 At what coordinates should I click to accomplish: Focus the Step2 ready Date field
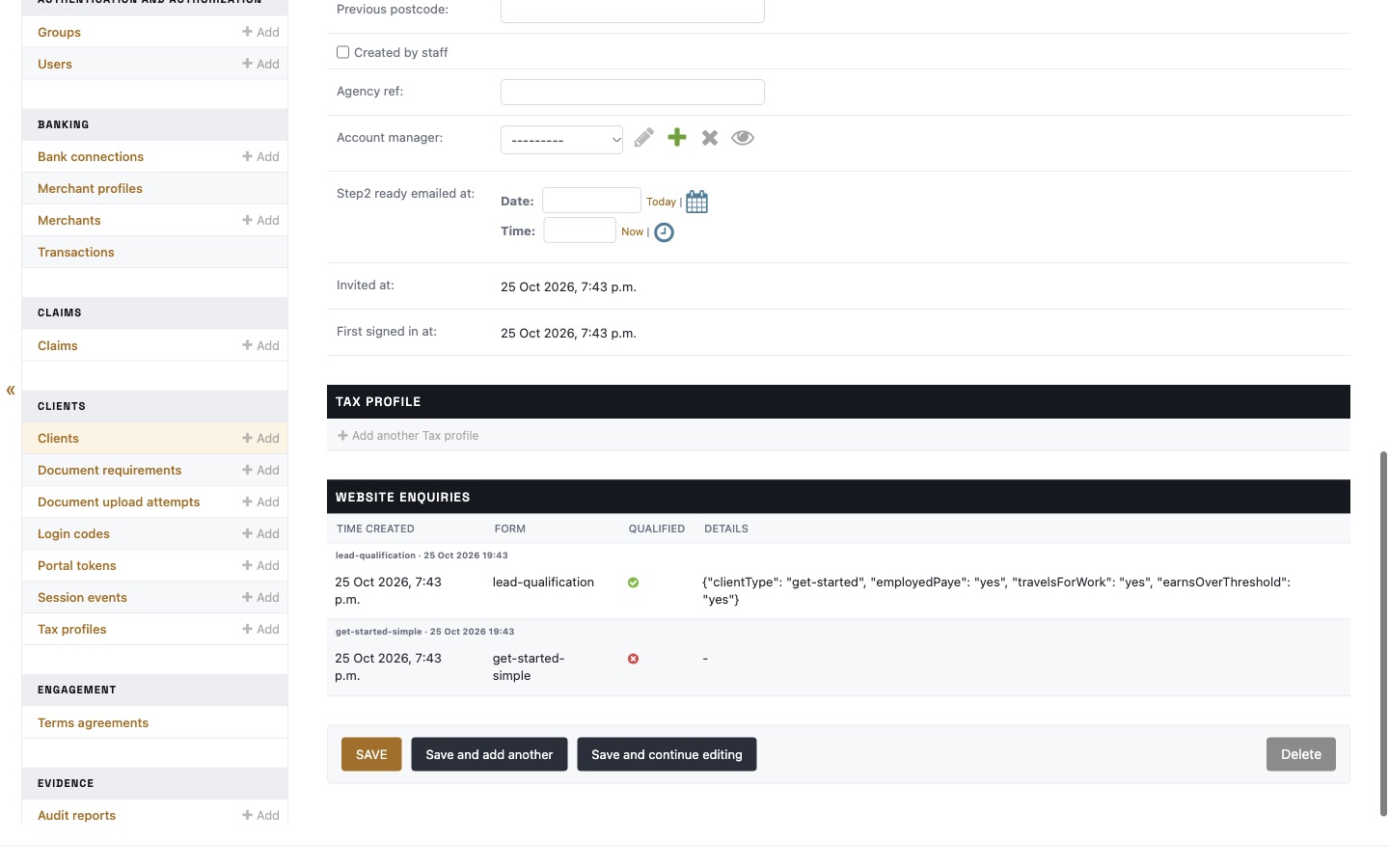click(x=591, y=201)
